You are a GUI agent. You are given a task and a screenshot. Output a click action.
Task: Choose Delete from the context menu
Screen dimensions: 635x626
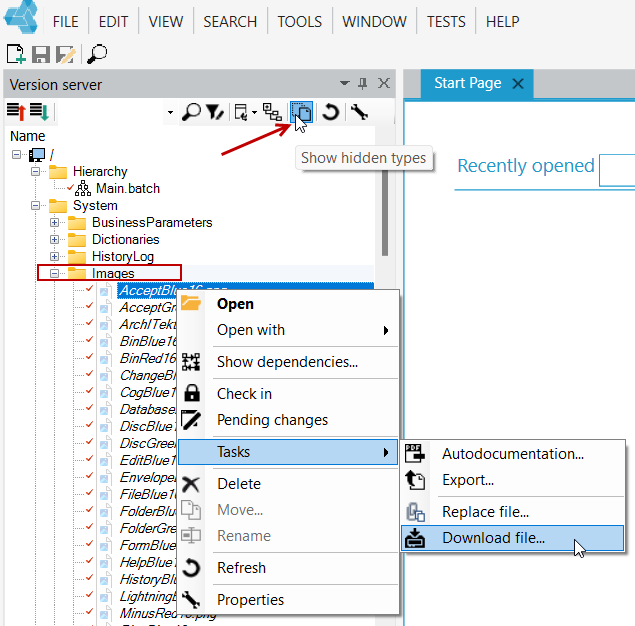point(288,484)
